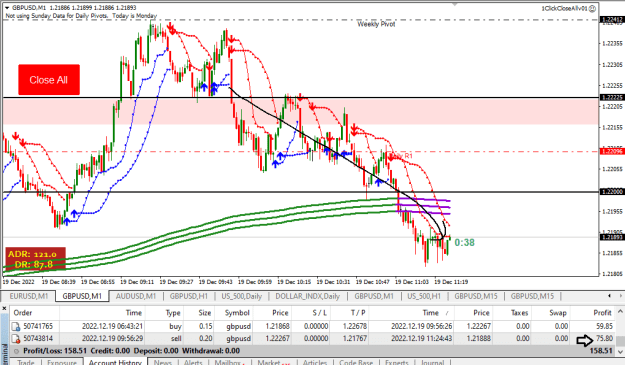Click the red Close All button
The width and height of the screenshot is (625, 365).
pyautogui.click(x=49, y=80)
